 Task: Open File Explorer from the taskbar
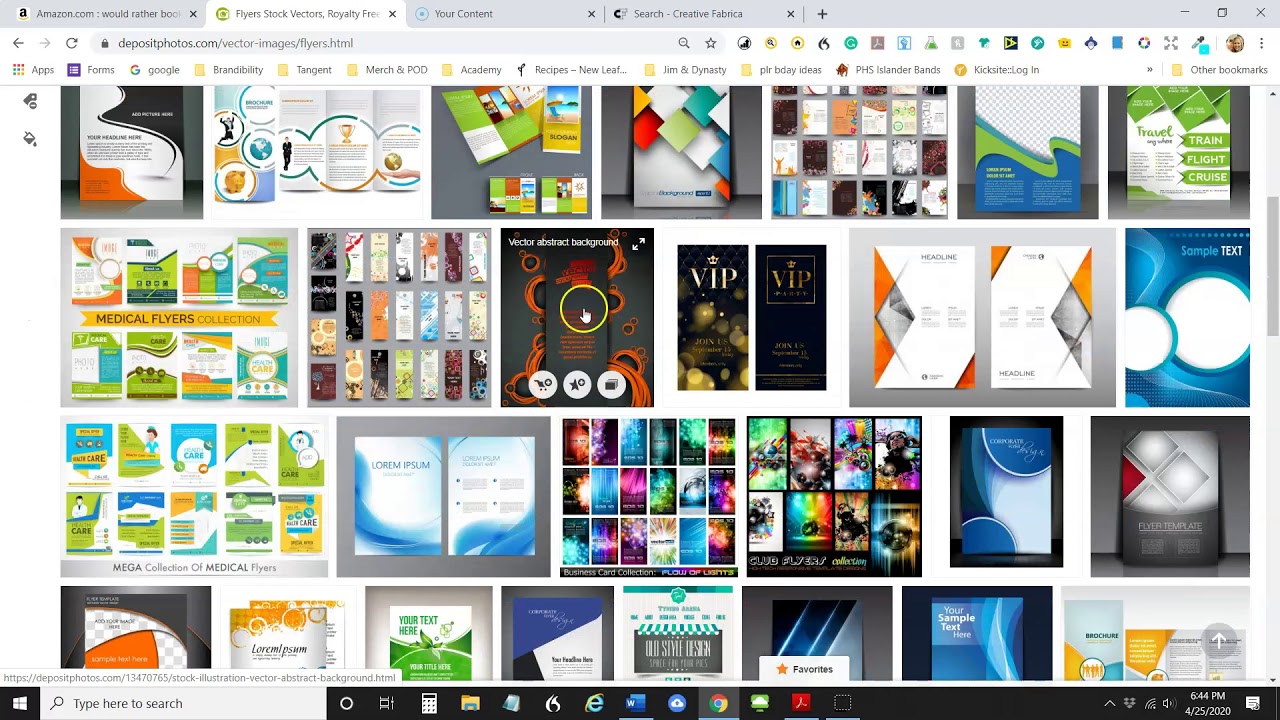coord(470,703)
